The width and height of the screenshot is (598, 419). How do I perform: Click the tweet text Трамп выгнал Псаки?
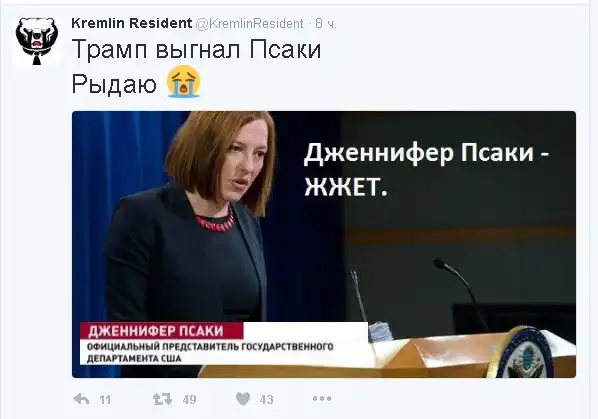196,50
